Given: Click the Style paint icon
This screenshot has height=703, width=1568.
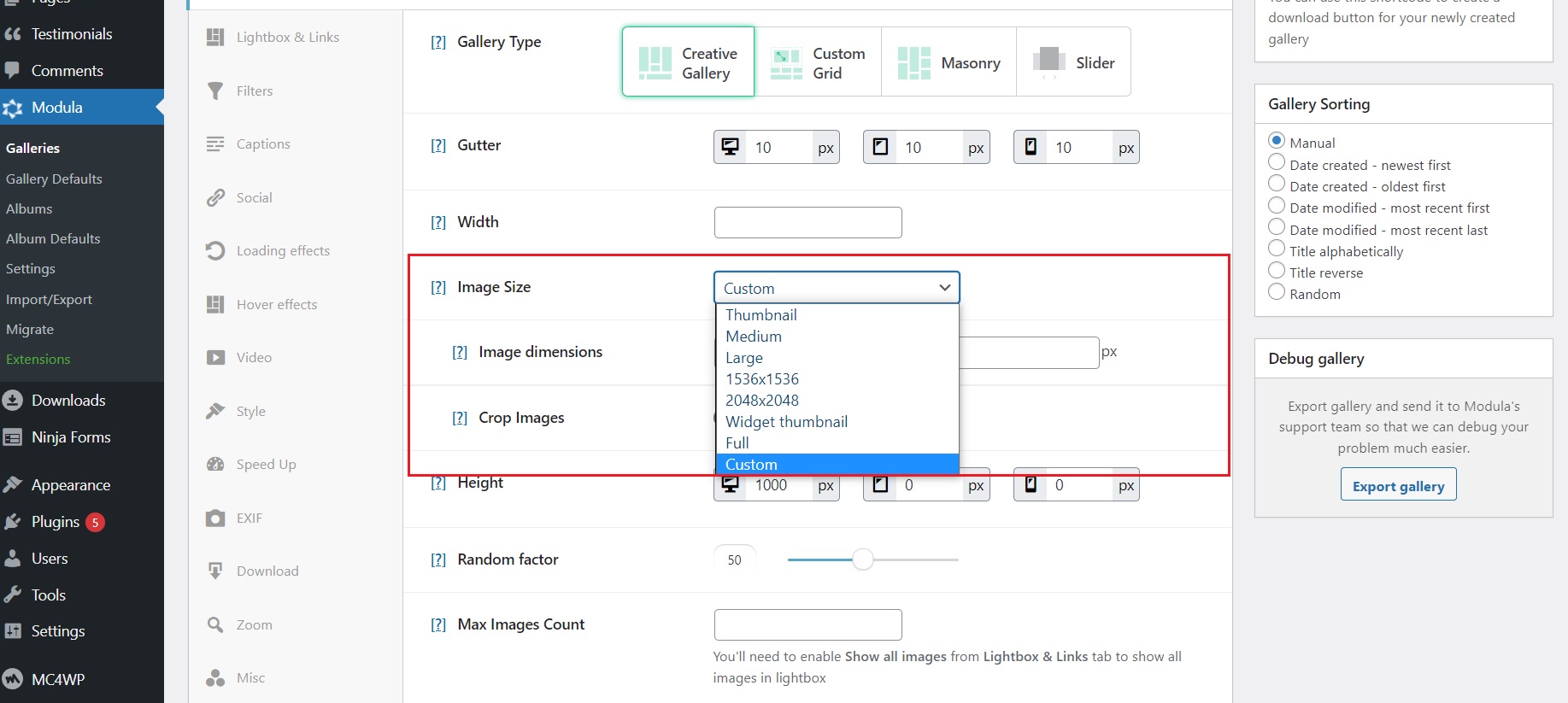Looking at the screenshot, I should point(215,411).
